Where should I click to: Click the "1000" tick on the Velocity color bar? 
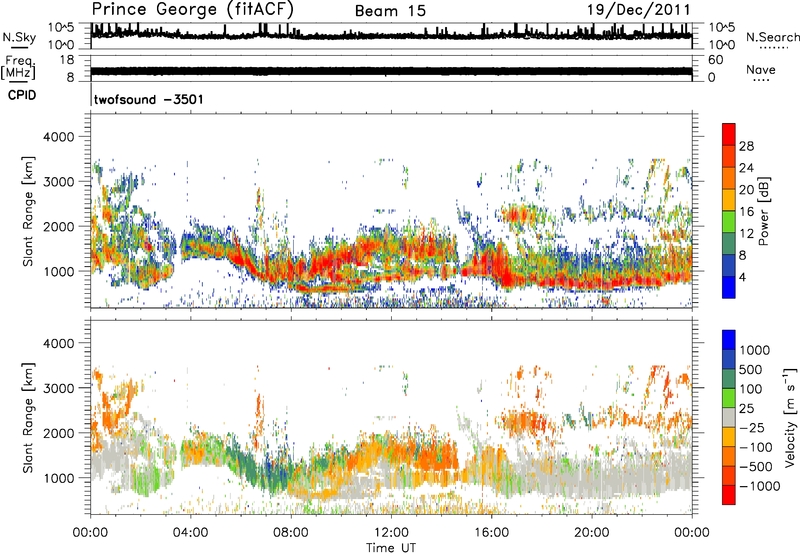click(x=755, y=350)
